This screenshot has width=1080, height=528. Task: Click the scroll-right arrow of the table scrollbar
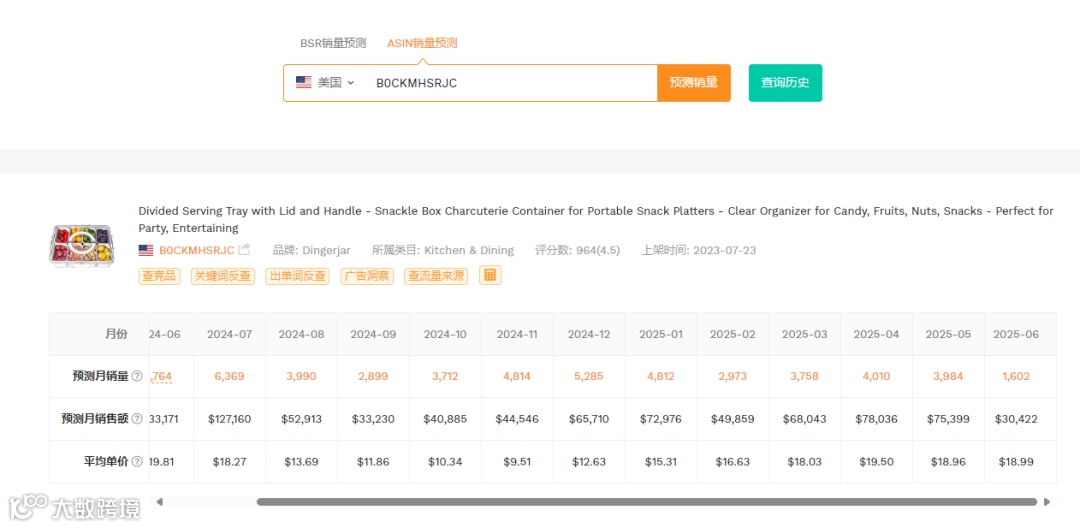[x=1048, y=502]
